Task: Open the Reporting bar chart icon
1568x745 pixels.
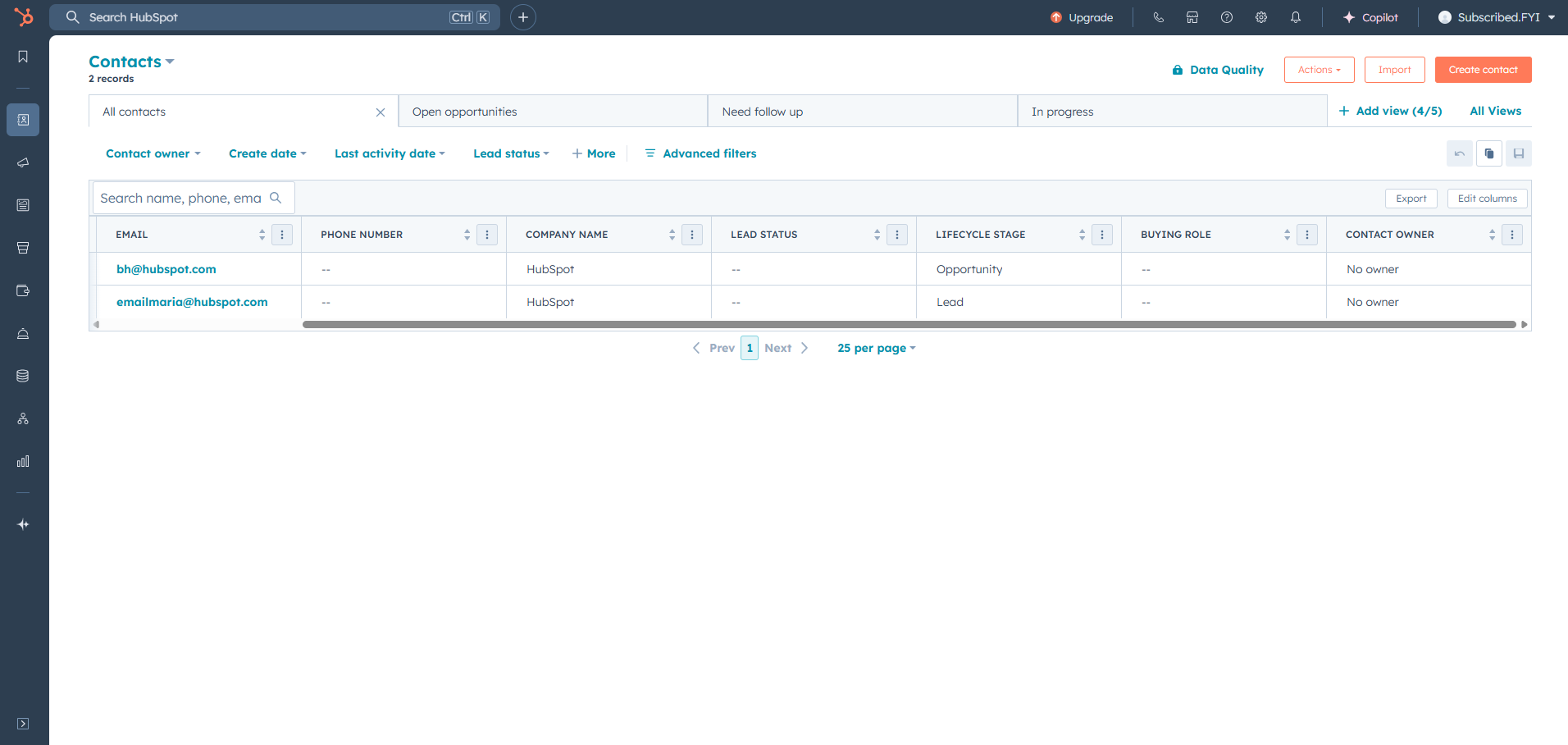Action: 23,461
